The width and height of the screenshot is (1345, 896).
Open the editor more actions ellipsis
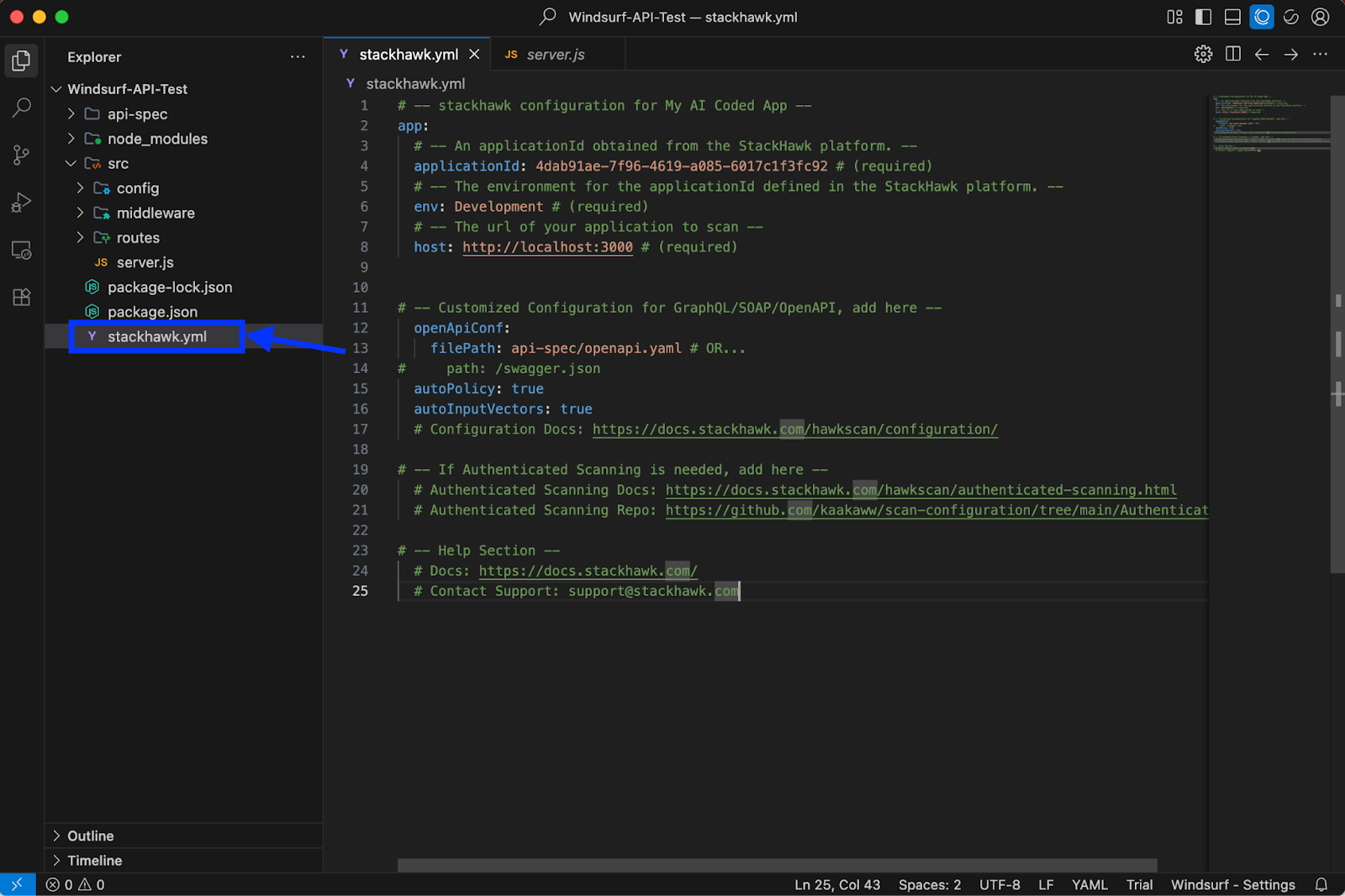point(1321,54)
